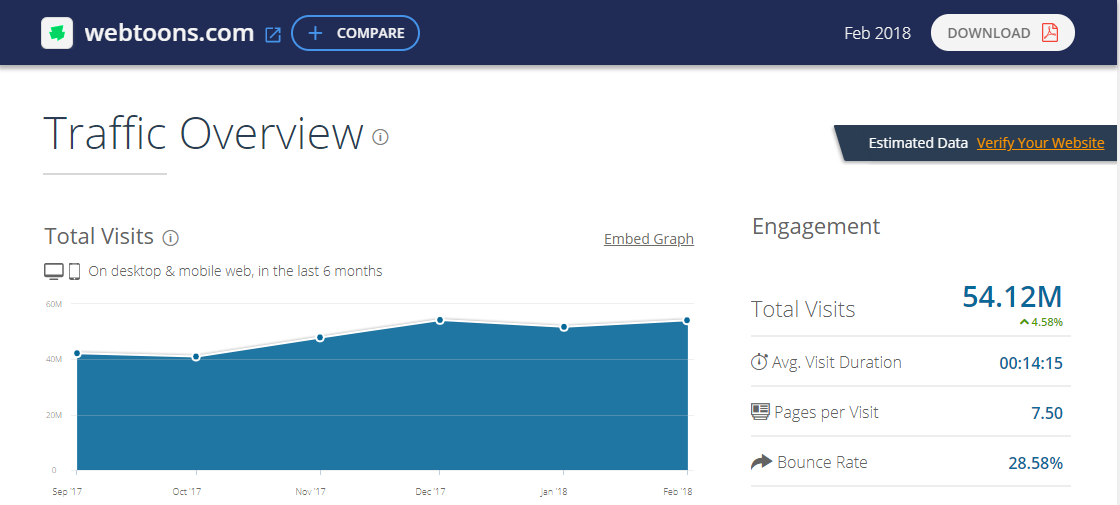The width and height of the screenshot is (1120, 505).
Task: Open the Verify Your Website link
Action: (x=1040, y=143)
